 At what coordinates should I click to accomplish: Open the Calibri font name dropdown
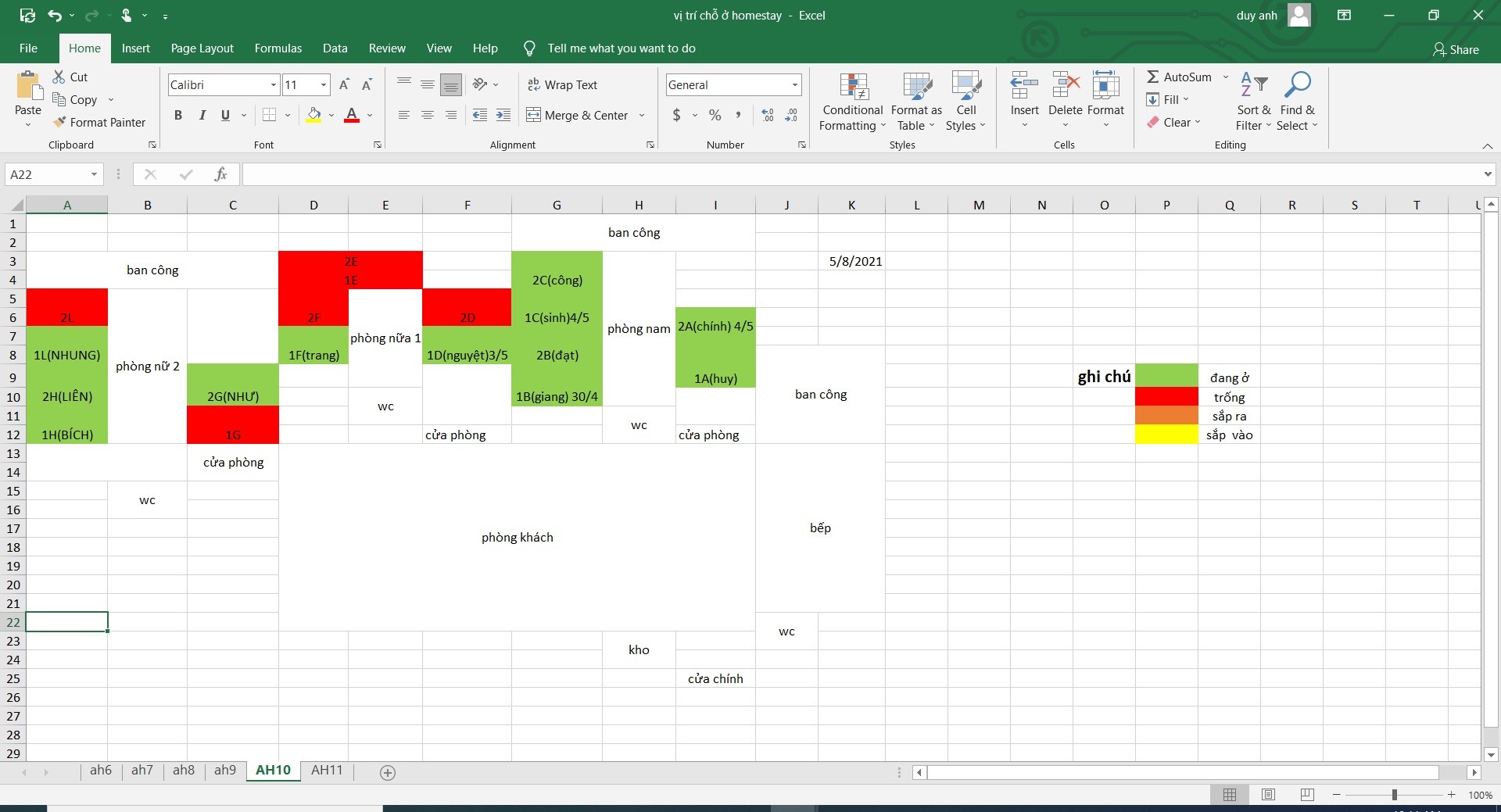273,84
